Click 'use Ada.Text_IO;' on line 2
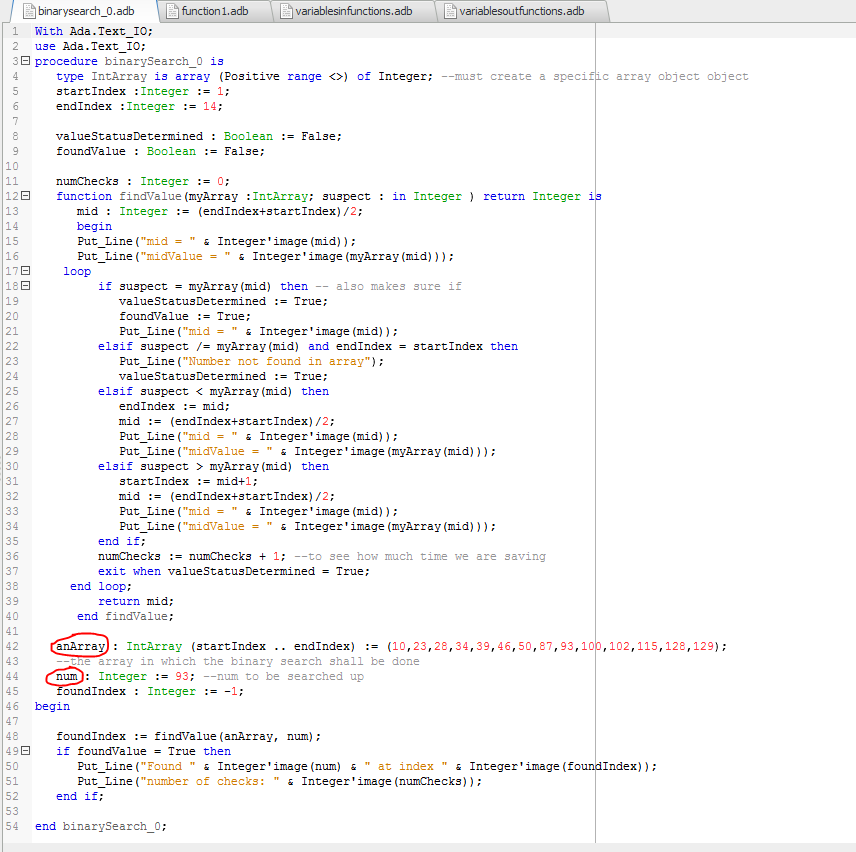Image resolution: width=856 pixels, height=852 pixels. (90, 46)
